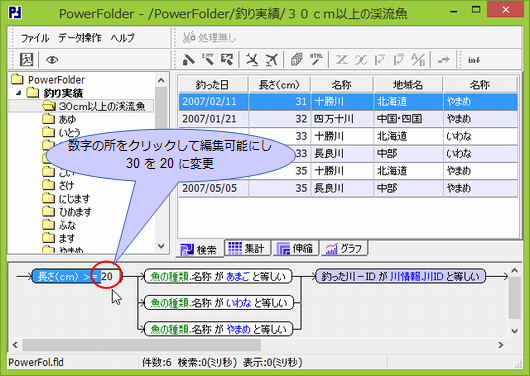Click horizontal scrollbar right arrow

(x=501, y=345)
